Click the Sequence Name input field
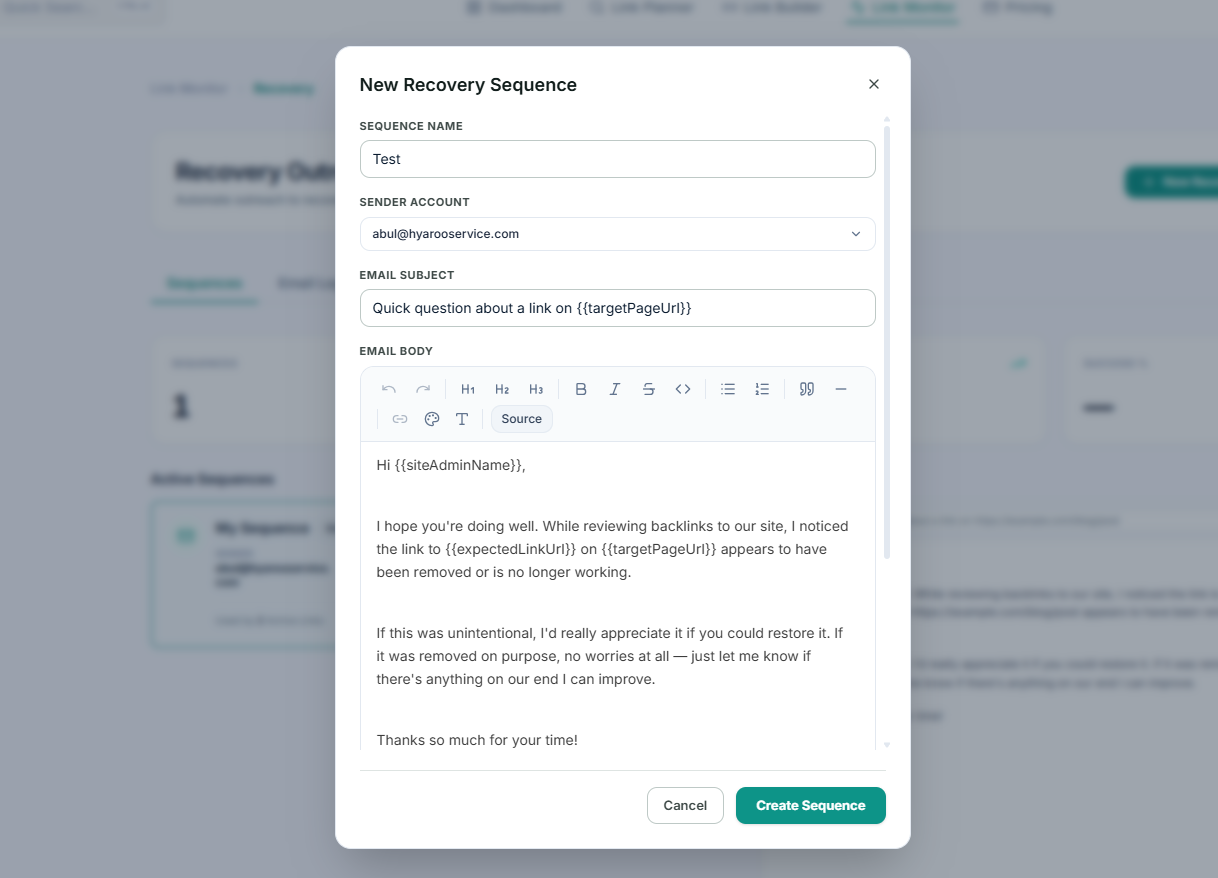The image size is (1218, 878). click(x=617, y=159)
